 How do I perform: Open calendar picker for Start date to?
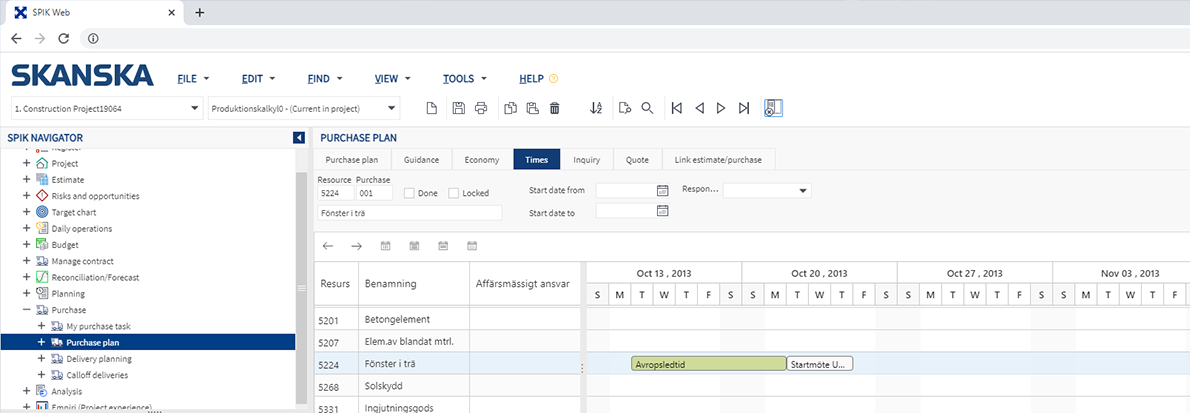(x=662, y=210)
